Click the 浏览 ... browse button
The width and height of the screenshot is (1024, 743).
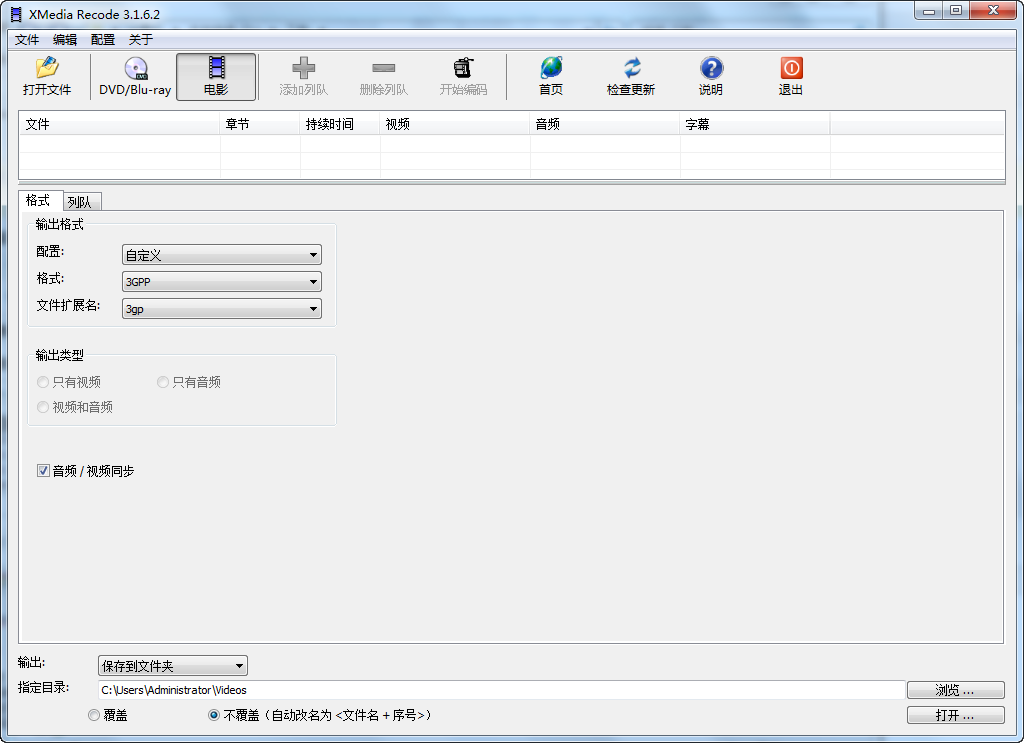pyautogui.click(x=955, y=690)
